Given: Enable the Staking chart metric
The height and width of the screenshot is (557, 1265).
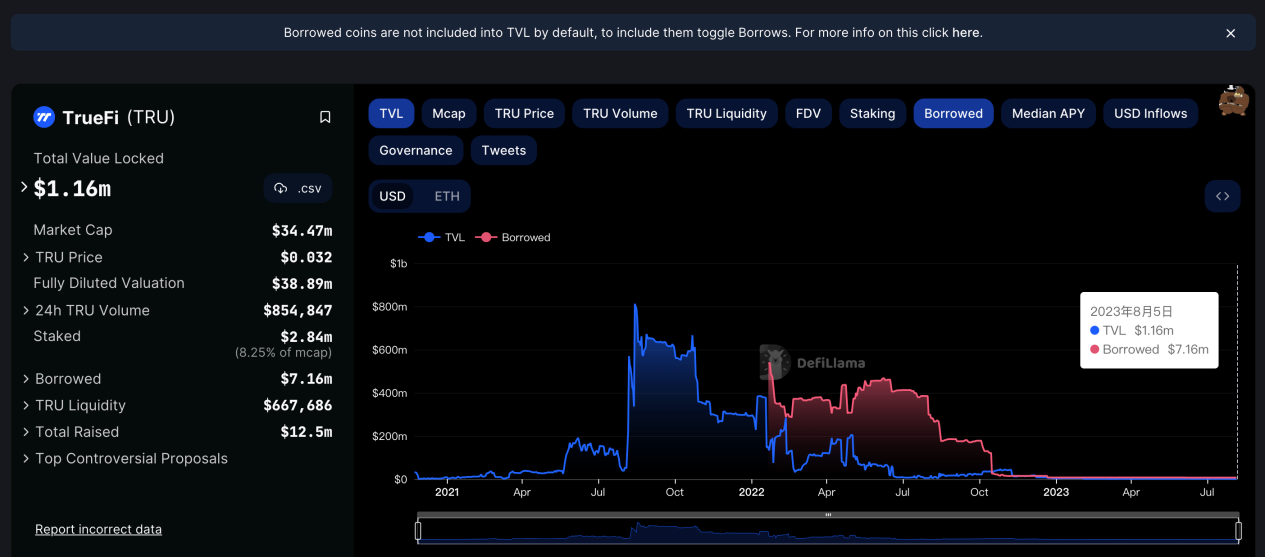Looking at the screenshot, I should pyautogui.click(x=872, y=114).
